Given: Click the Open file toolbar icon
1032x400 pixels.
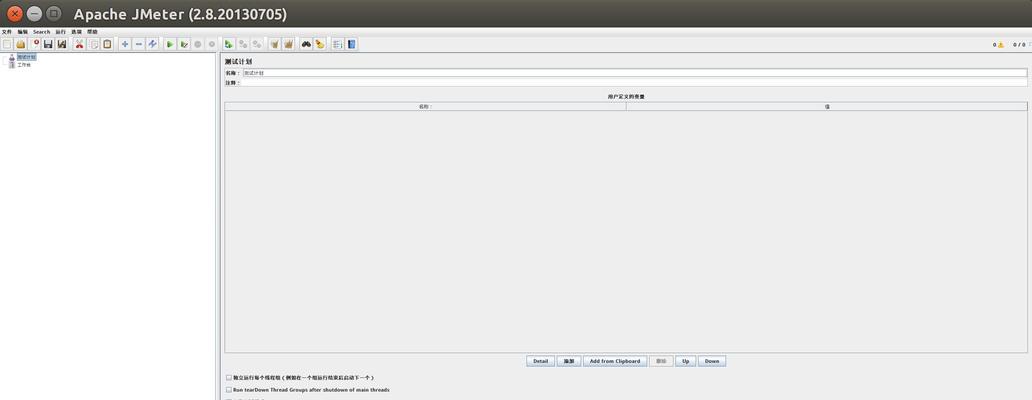Looking at the screenshot, I should pyautogui.click(x=20, y=44).
